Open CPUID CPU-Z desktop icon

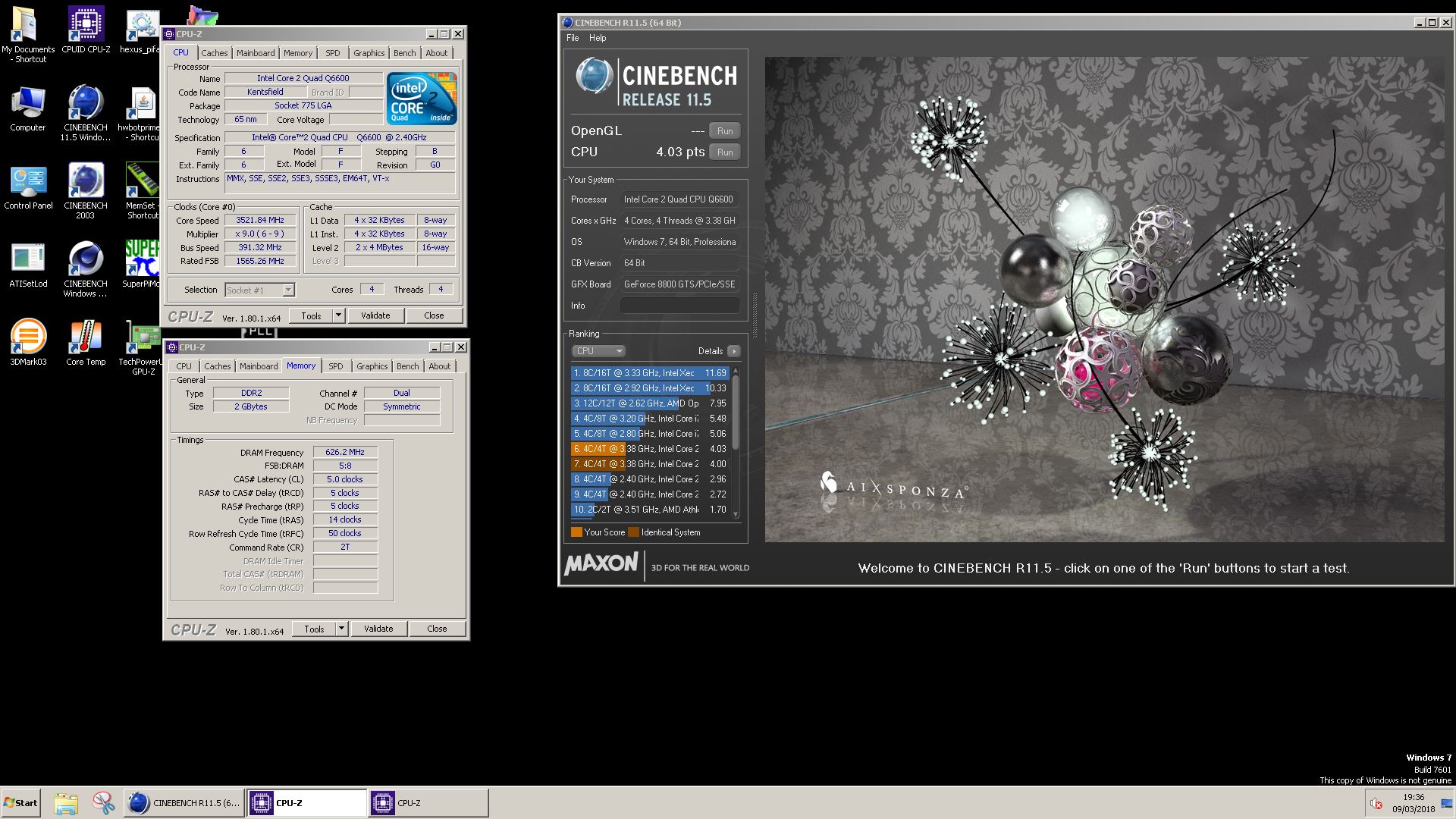pos(86,30)
